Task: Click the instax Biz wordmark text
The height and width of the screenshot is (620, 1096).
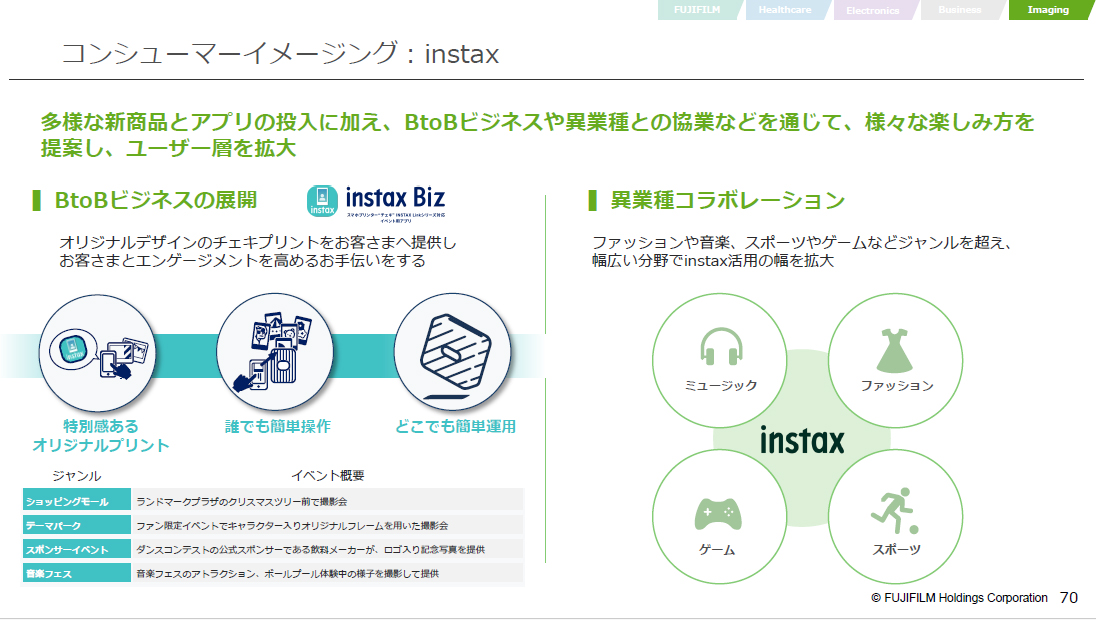Action: pyautogui.click(x=395, y=198)
